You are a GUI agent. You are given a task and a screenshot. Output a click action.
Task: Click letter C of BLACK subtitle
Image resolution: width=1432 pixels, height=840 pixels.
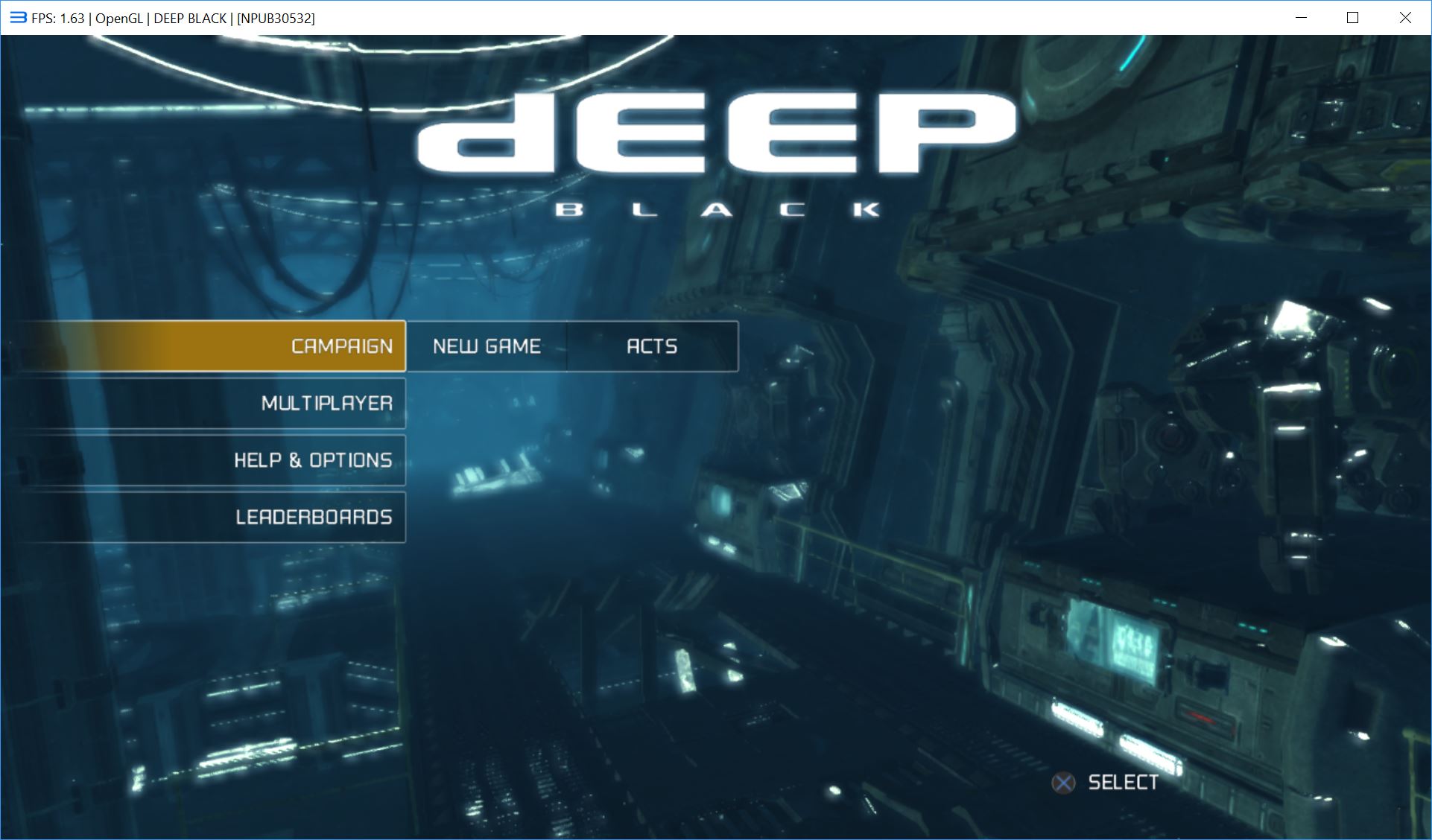792,210
